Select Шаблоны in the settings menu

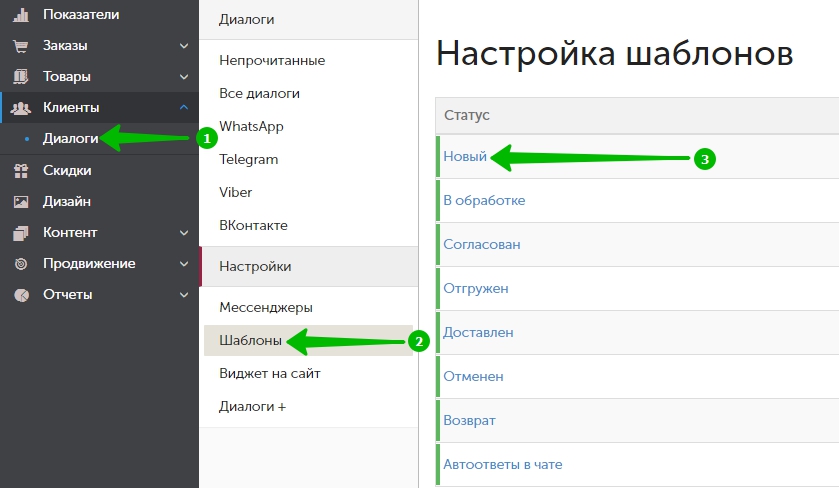click(250, 341)
